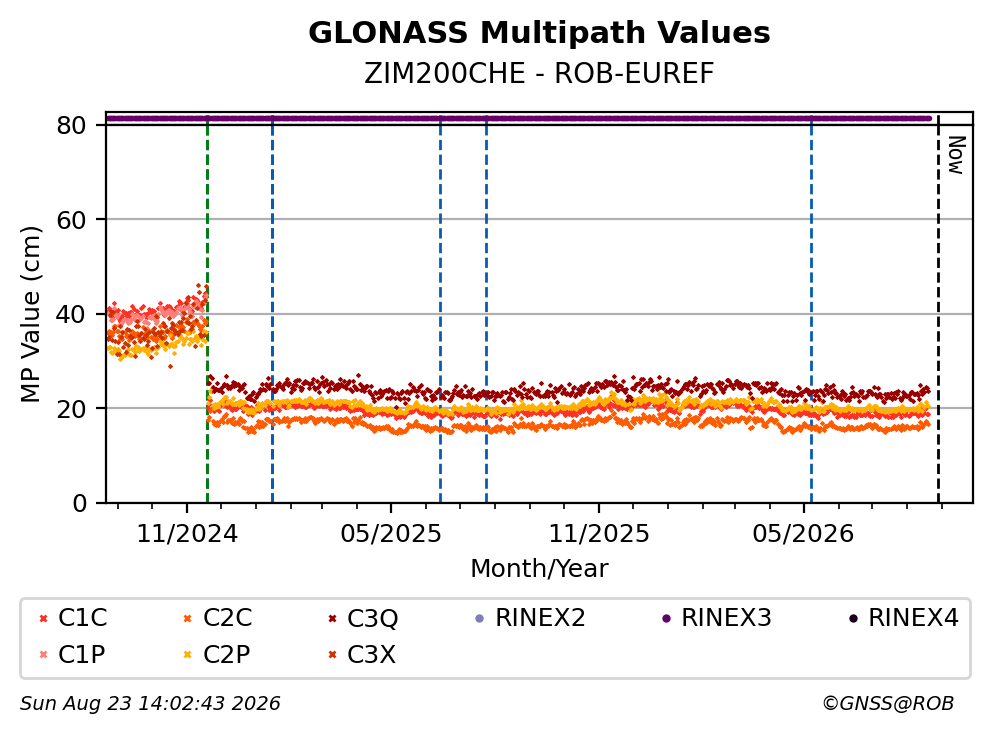
Task: Select the C3Q legend label
Action: (x=372, y=618)
